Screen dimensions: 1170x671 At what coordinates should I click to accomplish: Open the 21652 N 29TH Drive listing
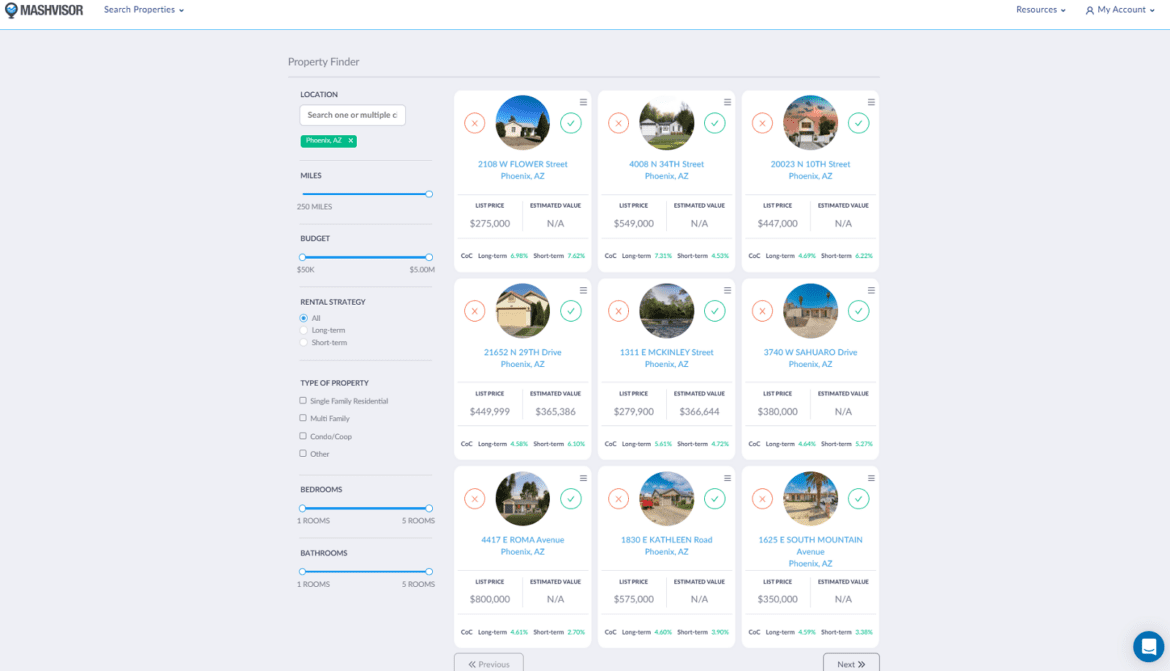tap(522, 353)
